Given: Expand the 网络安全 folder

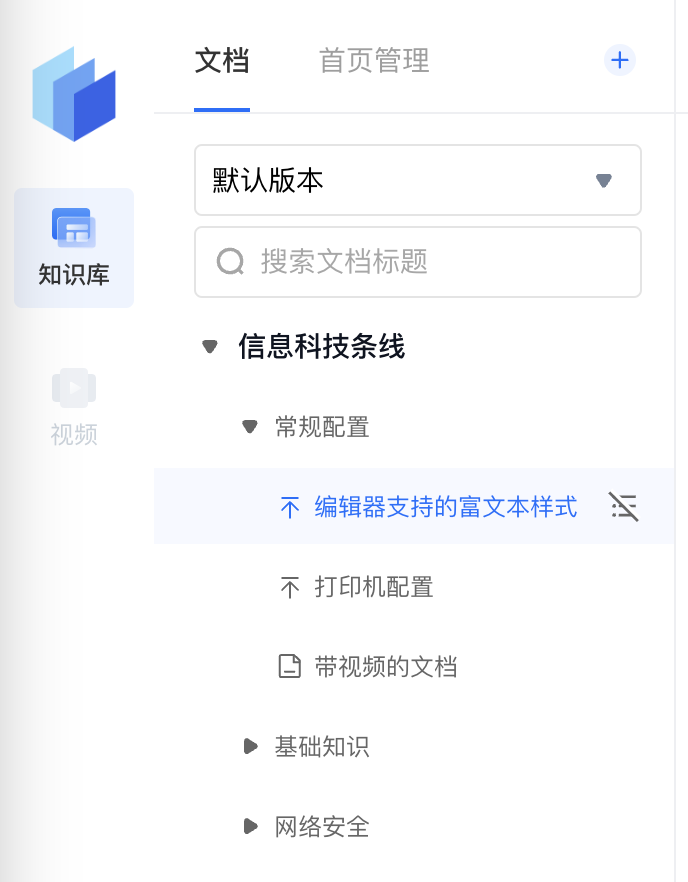Looking at the screenshot, I should (250, 827).
